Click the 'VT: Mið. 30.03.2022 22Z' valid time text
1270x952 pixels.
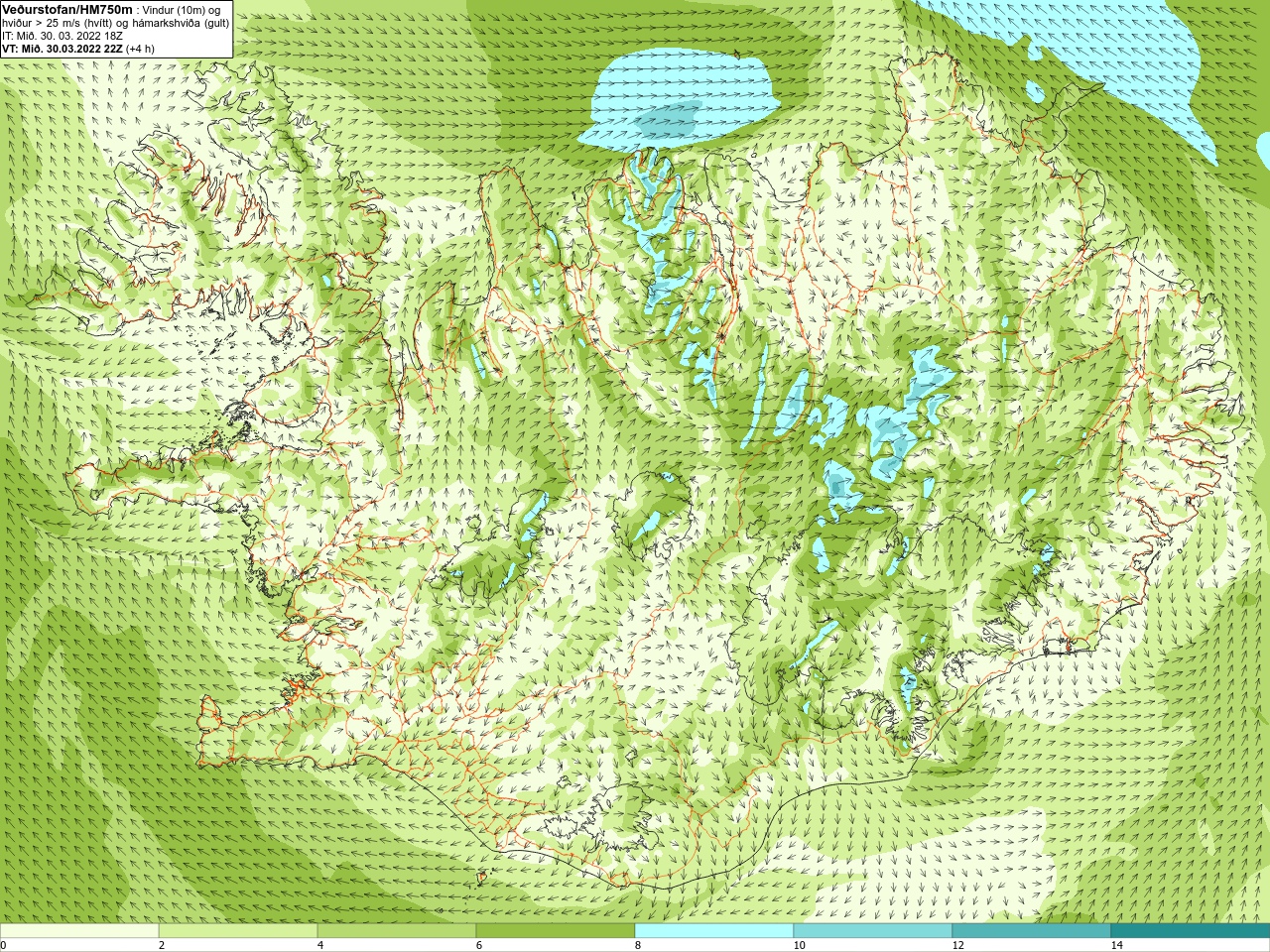click(63, 49)
